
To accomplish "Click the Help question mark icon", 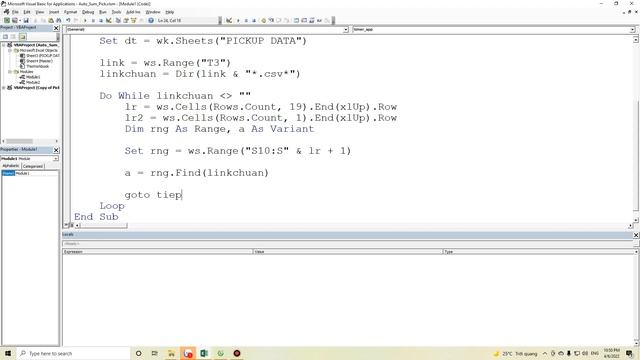I will click(x=151, y=20).
